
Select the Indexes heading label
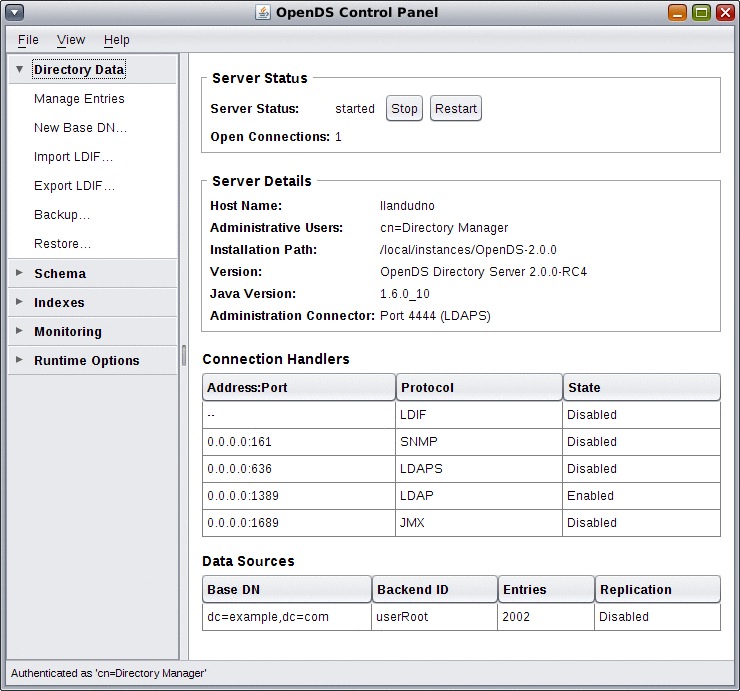(x=59, y=303)
